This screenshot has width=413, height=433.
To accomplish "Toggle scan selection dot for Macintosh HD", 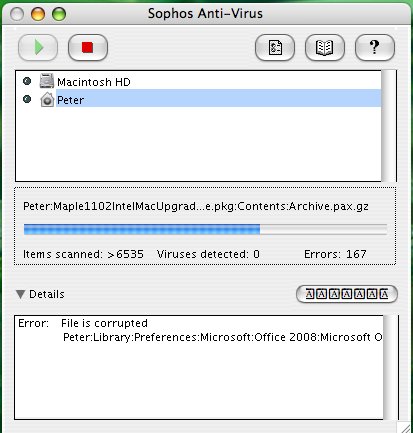I will coord(27,81).
